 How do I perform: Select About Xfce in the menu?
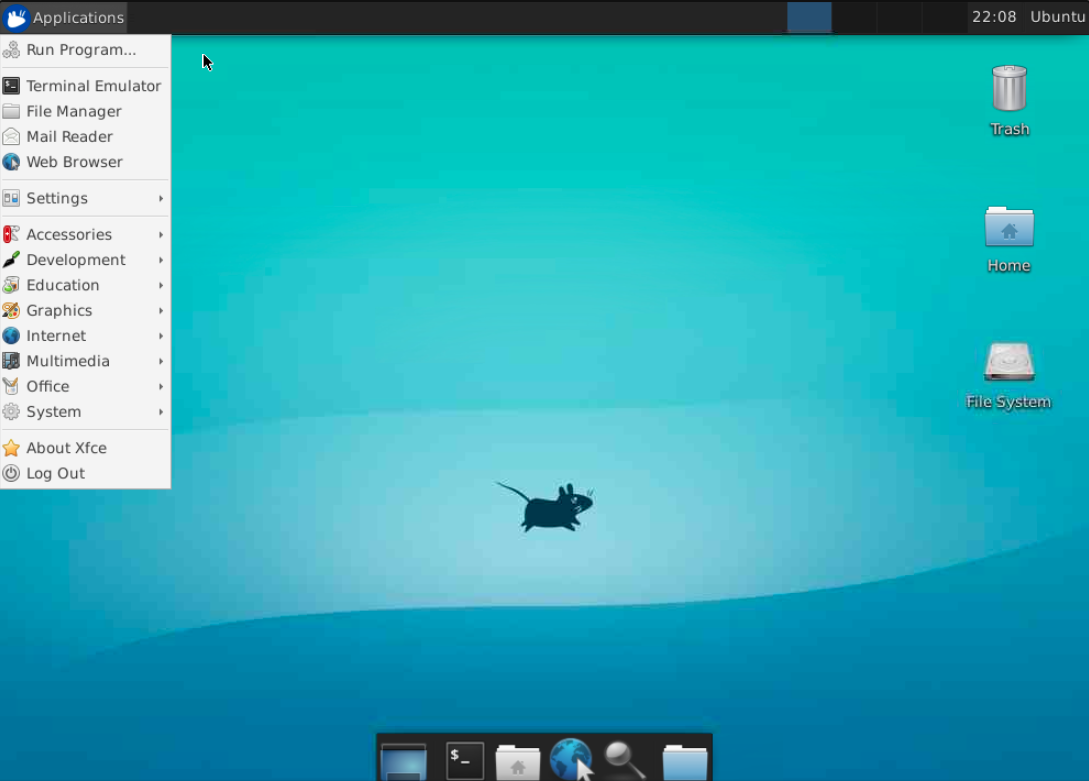85,448
